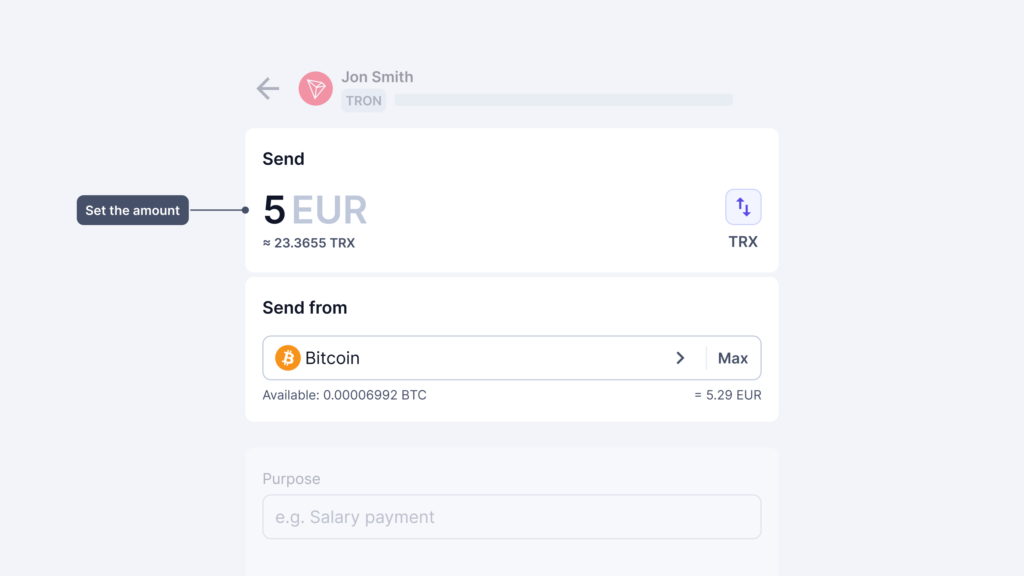
Task: Click the orange Bitcoin logo icon
Action: tap(287, 358)
